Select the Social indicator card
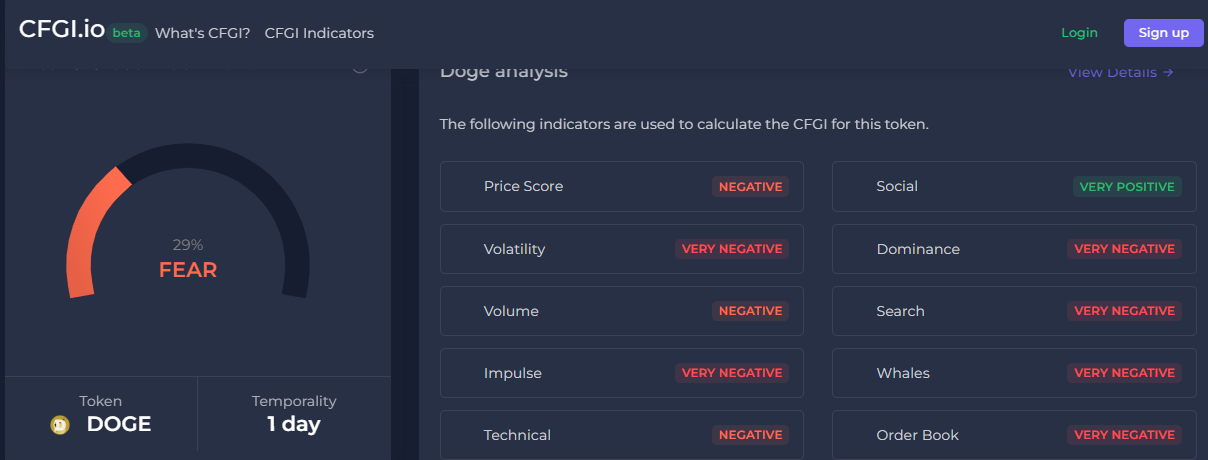1208x460 pixels. 1013,187
